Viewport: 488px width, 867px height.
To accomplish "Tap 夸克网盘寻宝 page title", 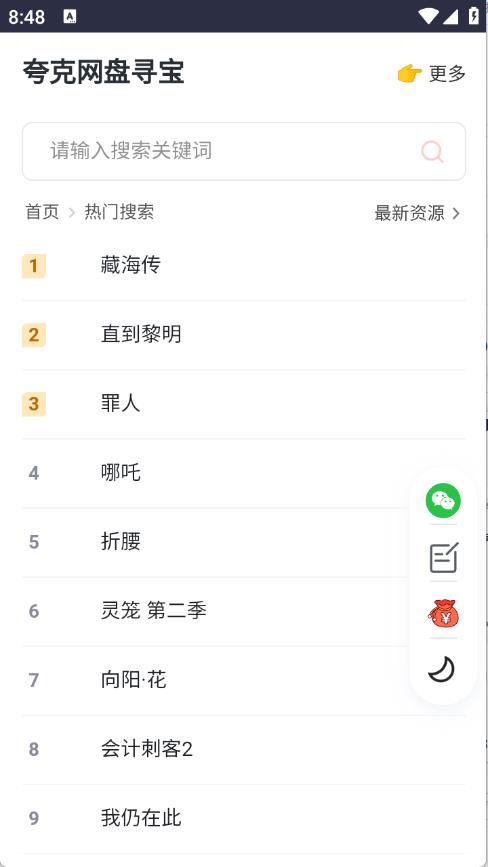I will coord(103,72).
